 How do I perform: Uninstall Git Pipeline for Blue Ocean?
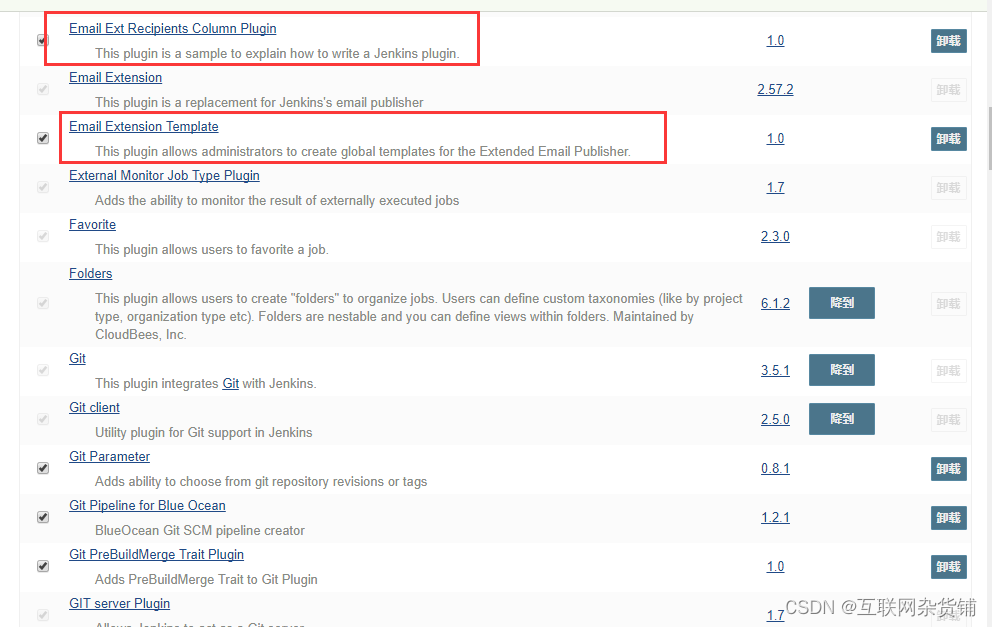(948, 518)
